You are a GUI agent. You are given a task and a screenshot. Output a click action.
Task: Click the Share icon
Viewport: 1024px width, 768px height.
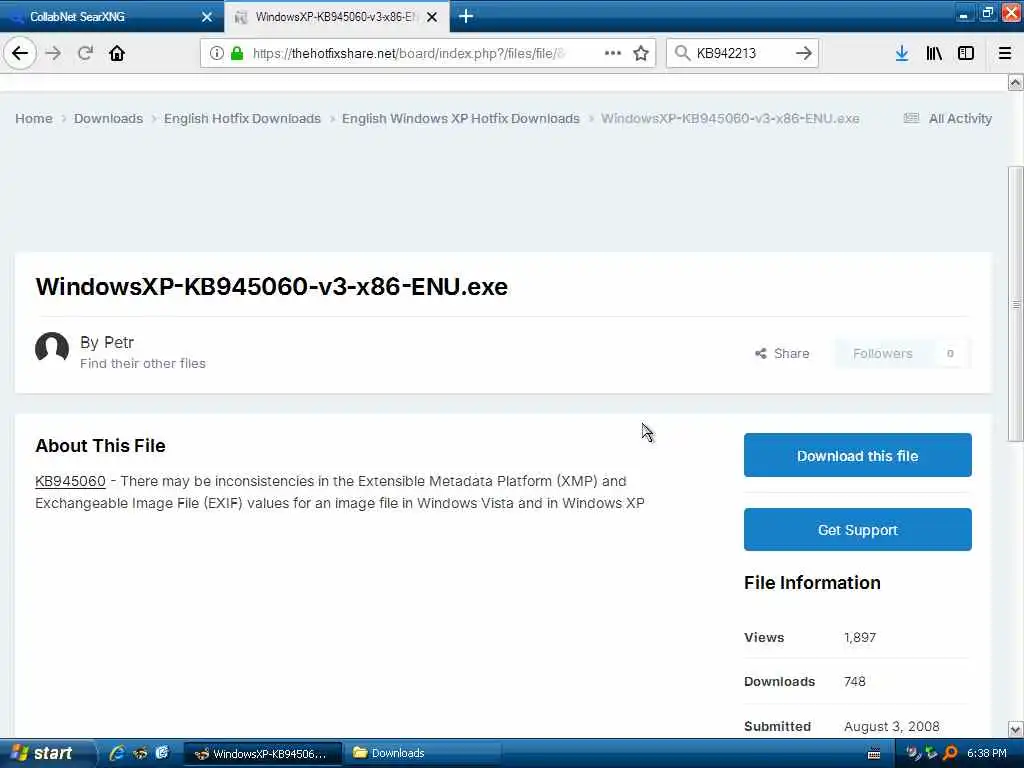click(761, 353)
